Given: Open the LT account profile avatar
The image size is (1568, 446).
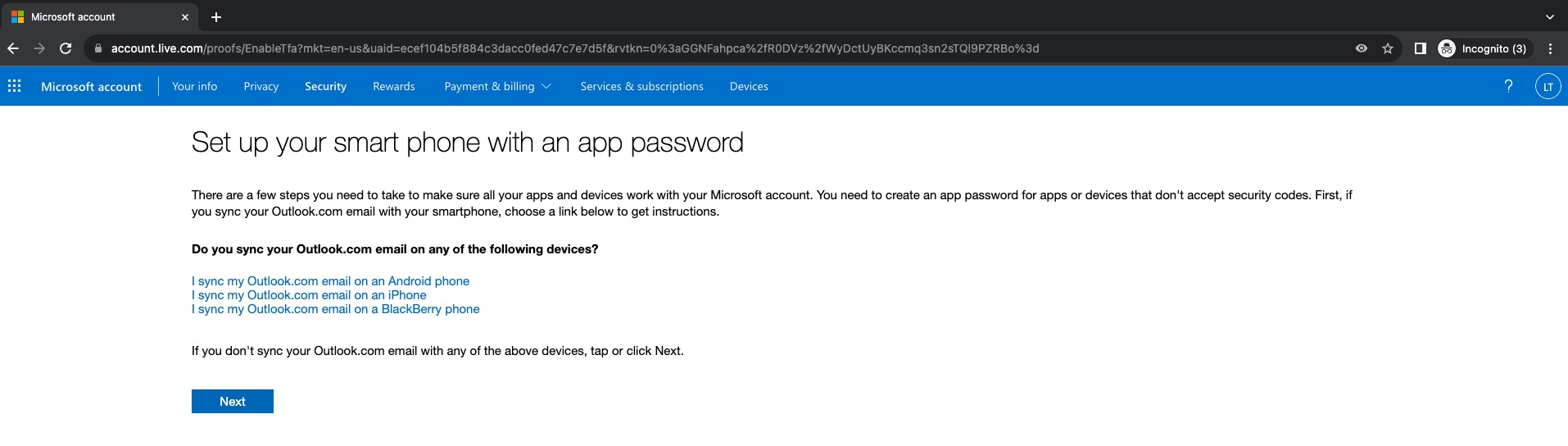Looking at the screenshot, I should [1548, 86].
